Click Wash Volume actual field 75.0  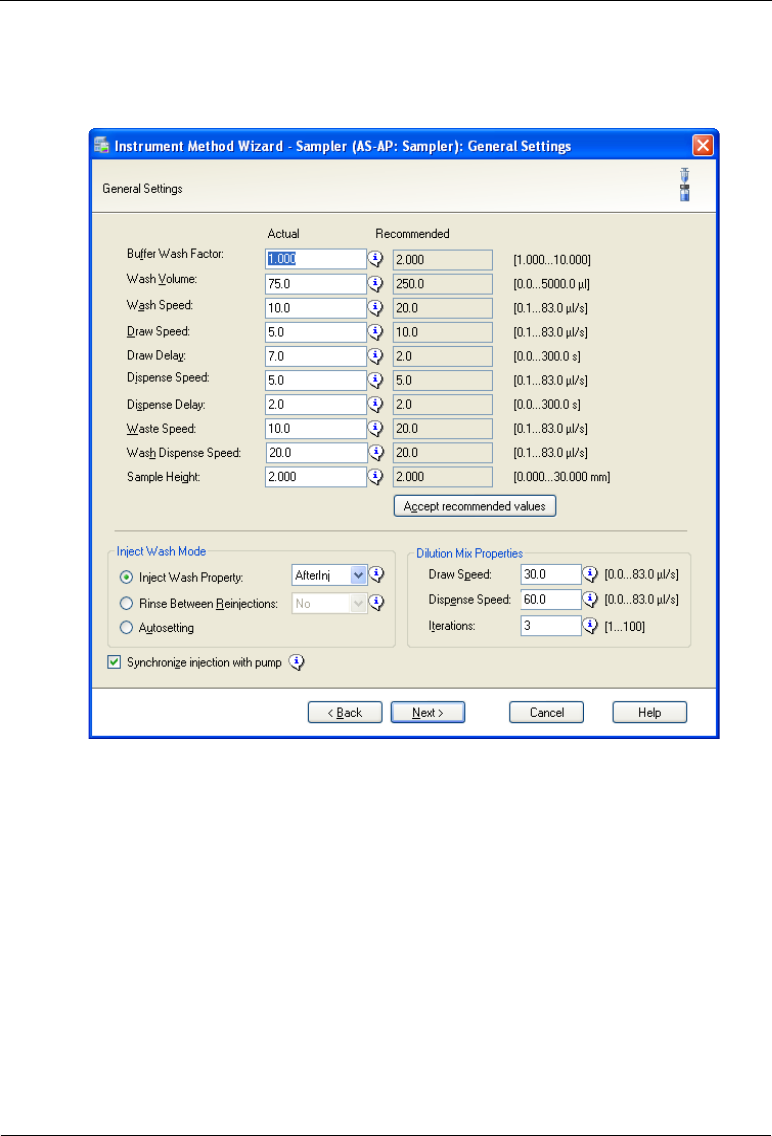pyautogui.click(x=316, y=283)
